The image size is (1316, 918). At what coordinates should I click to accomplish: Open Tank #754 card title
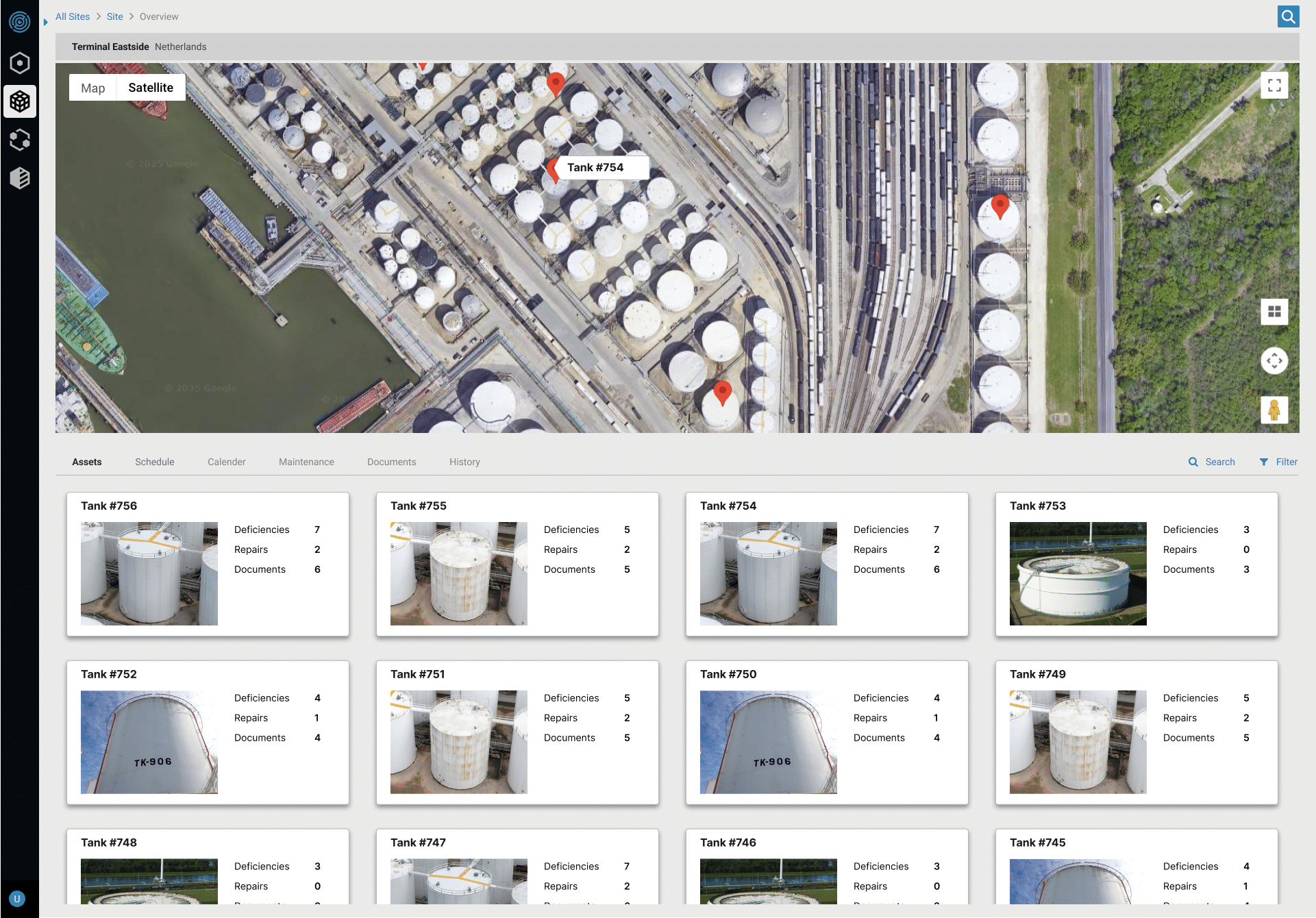pyautogui.click(x=728, y=506)
